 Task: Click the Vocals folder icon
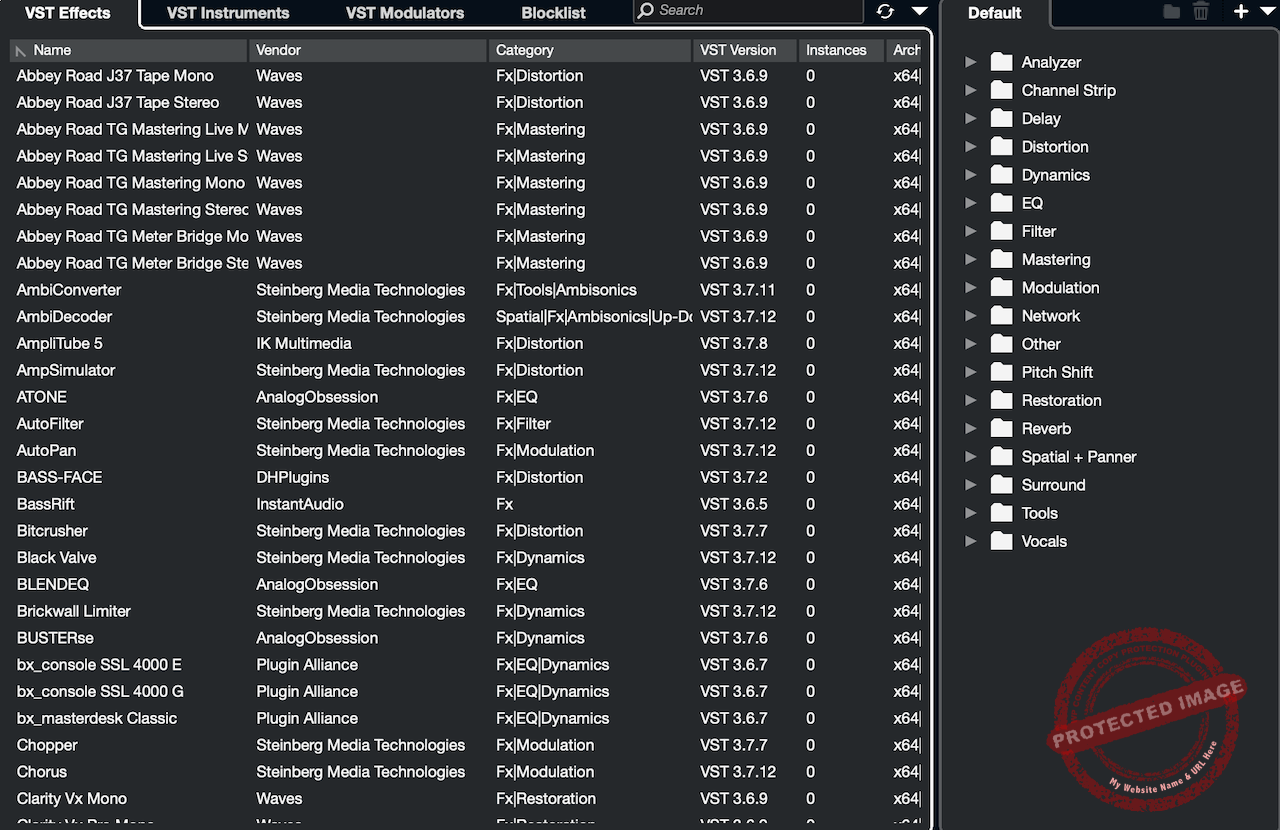(x=1002, y=541)
